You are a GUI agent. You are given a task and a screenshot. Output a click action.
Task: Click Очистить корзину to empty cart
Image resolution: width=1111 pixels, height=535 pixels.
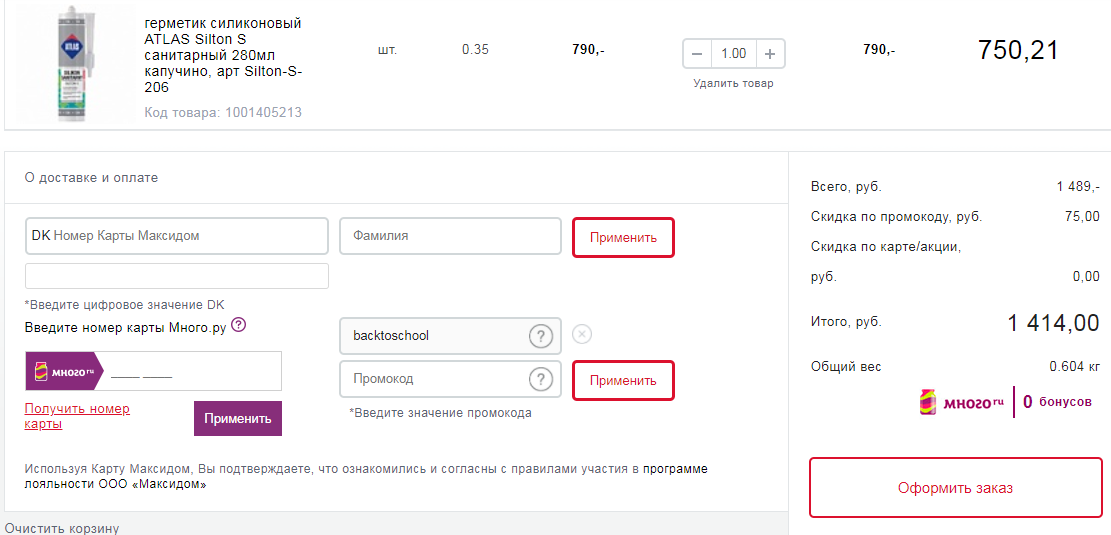(x=62, y=528)
